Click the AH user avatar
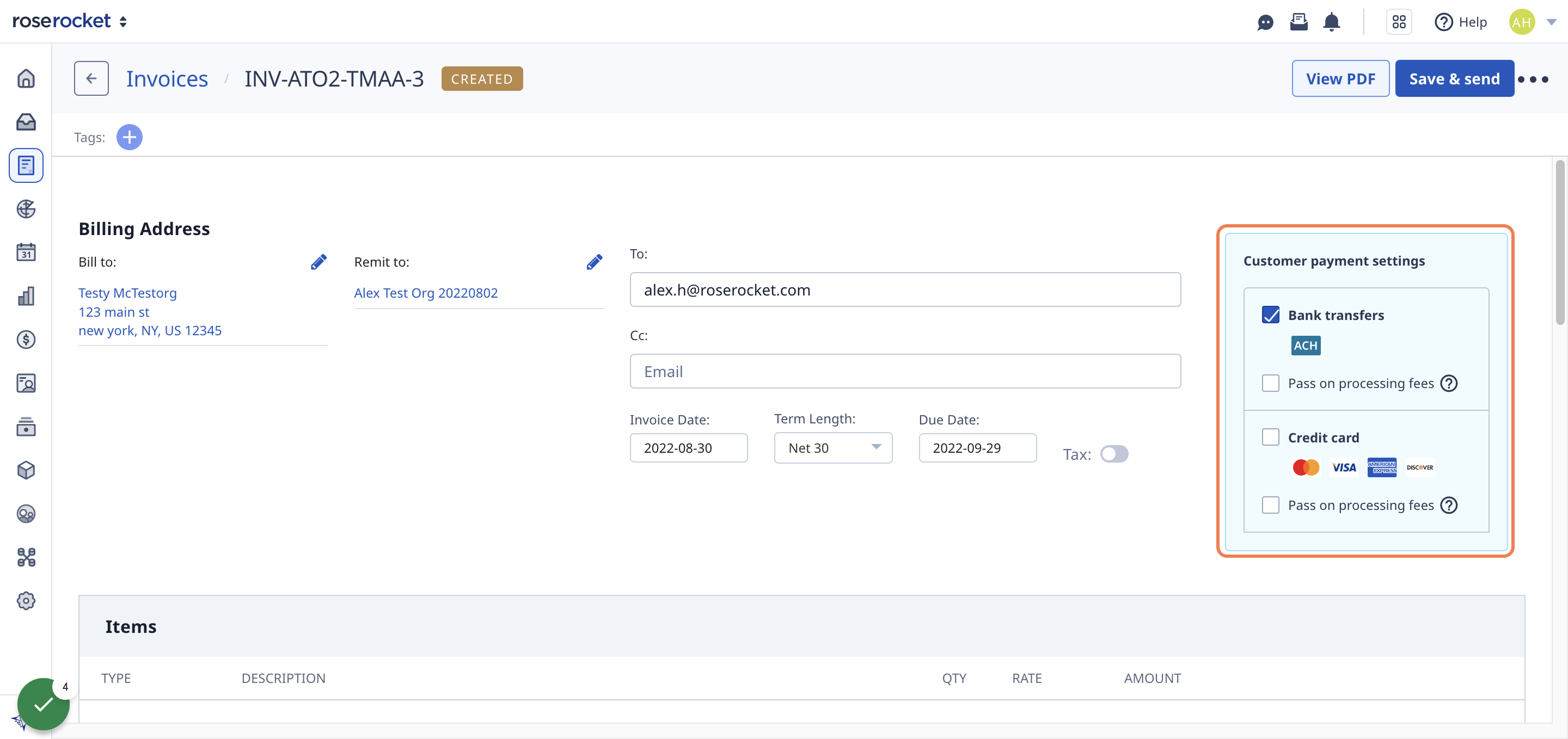The image size is (1568, 739). pyautogui.click(x=1522, y=22)
